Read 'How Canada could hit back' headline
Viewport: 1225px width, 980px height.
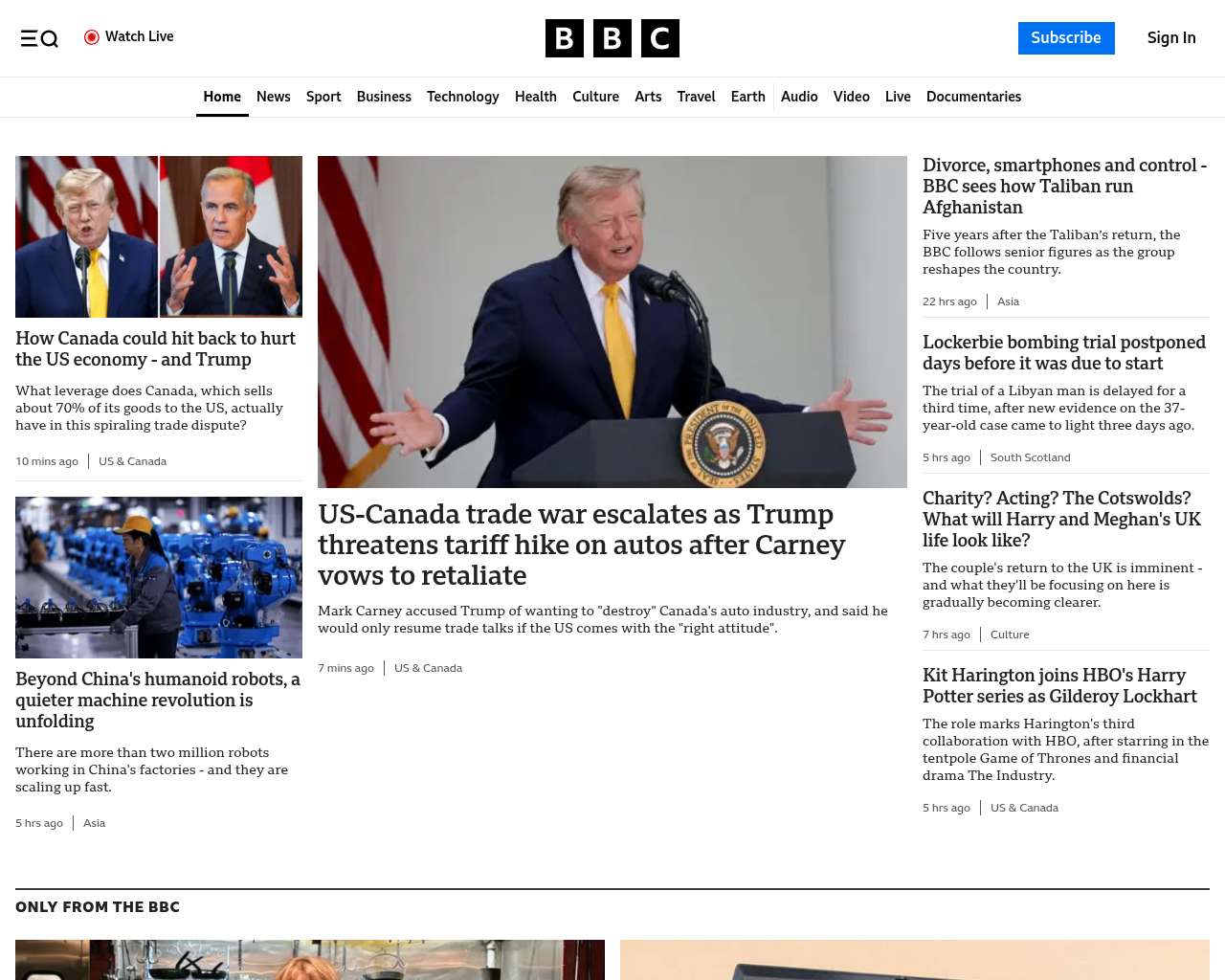coord(155,348)
